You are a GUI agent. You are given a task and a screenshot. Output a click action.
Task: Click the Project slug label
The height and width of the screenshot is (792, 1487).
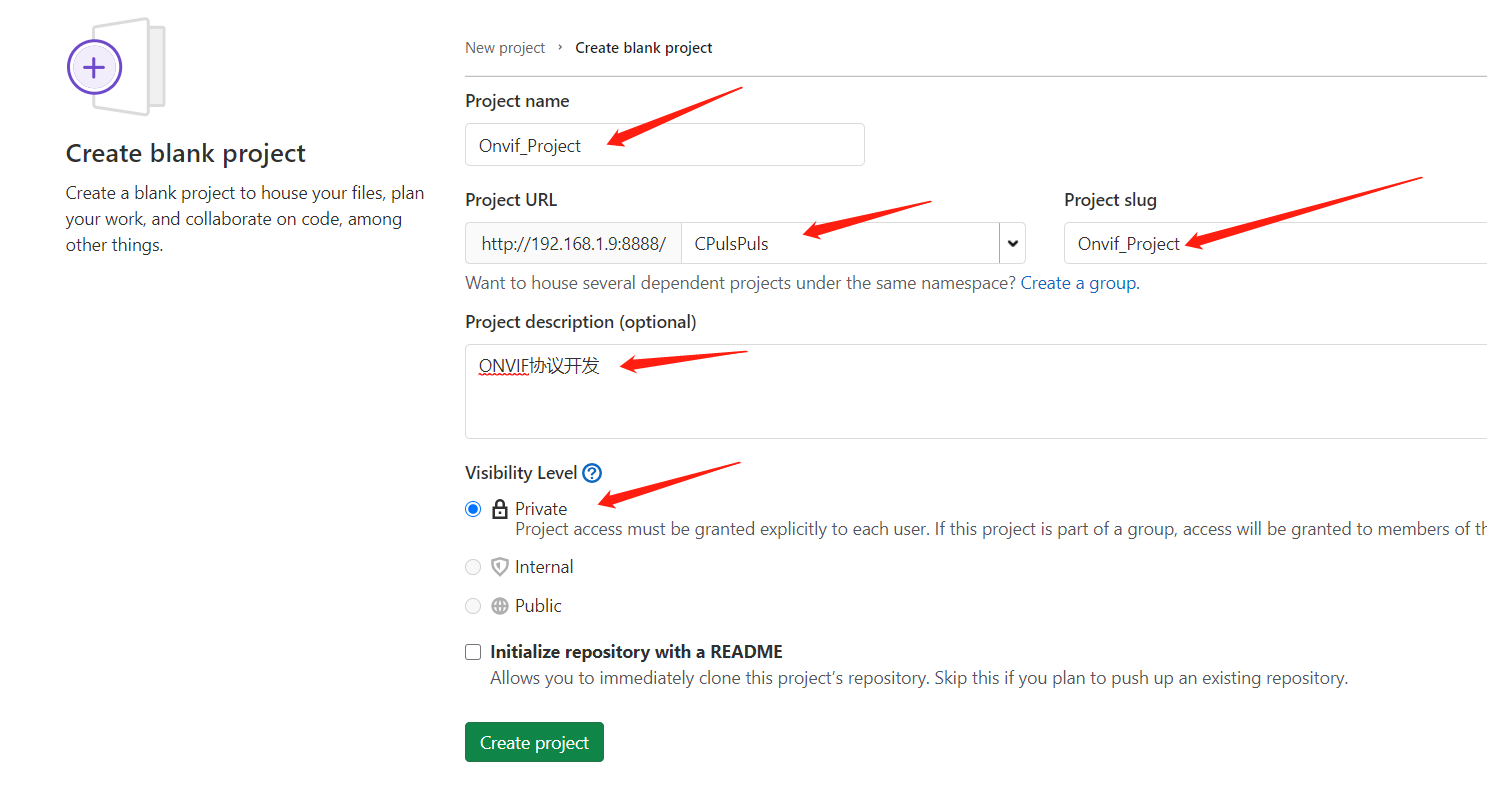1110,200
